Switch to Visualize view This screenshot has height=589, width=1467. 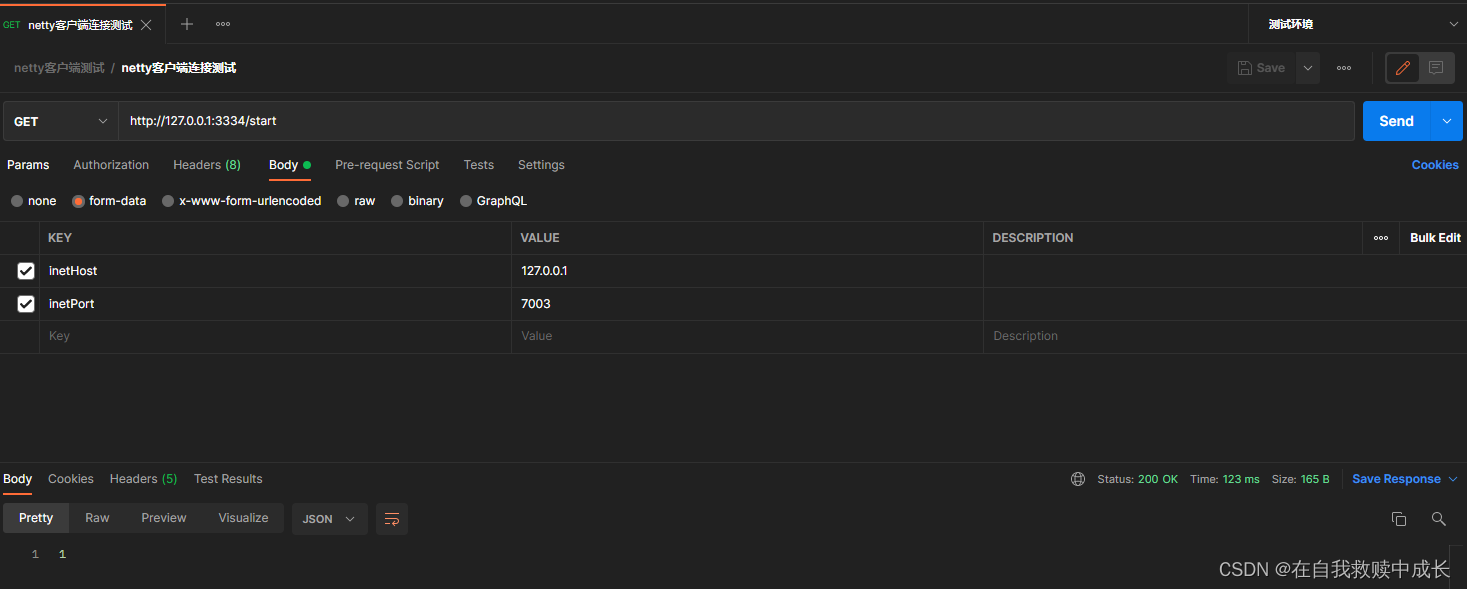click(x=243, y=518)
